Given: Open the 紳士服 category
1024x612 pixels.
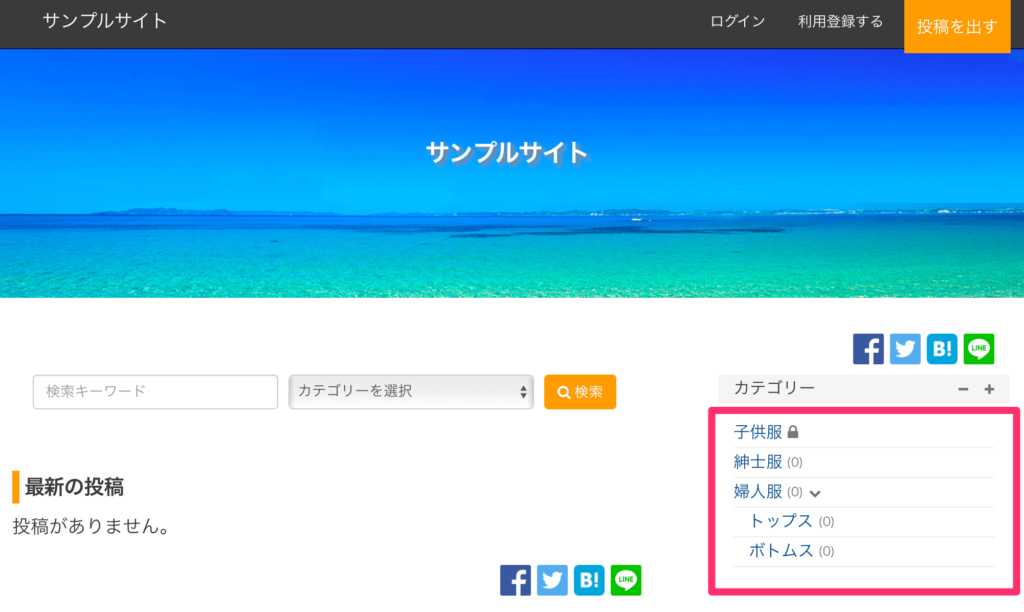Looking at the screenshot, I should point(758,462).
